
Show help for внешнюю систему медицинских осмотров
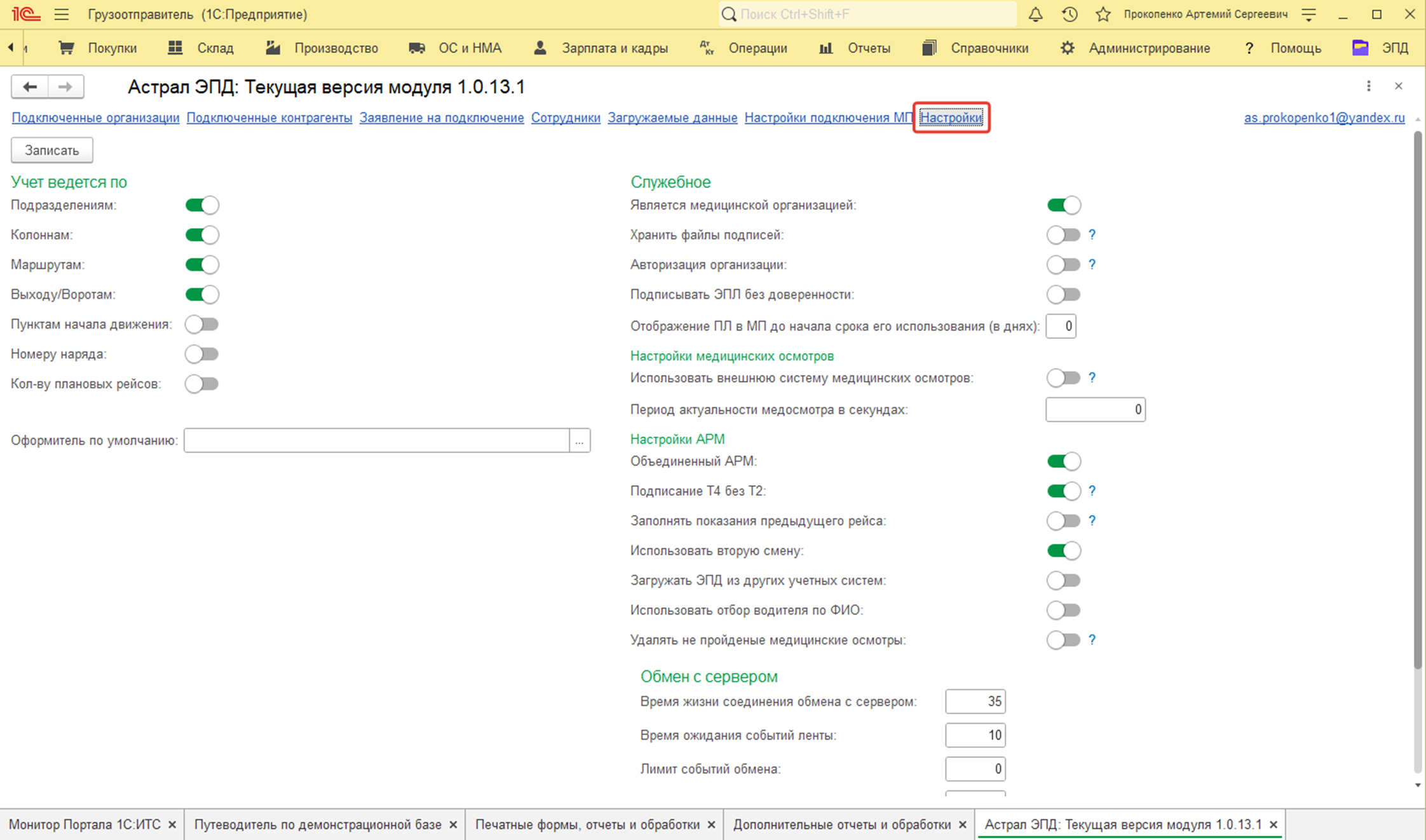point(1092,377)
